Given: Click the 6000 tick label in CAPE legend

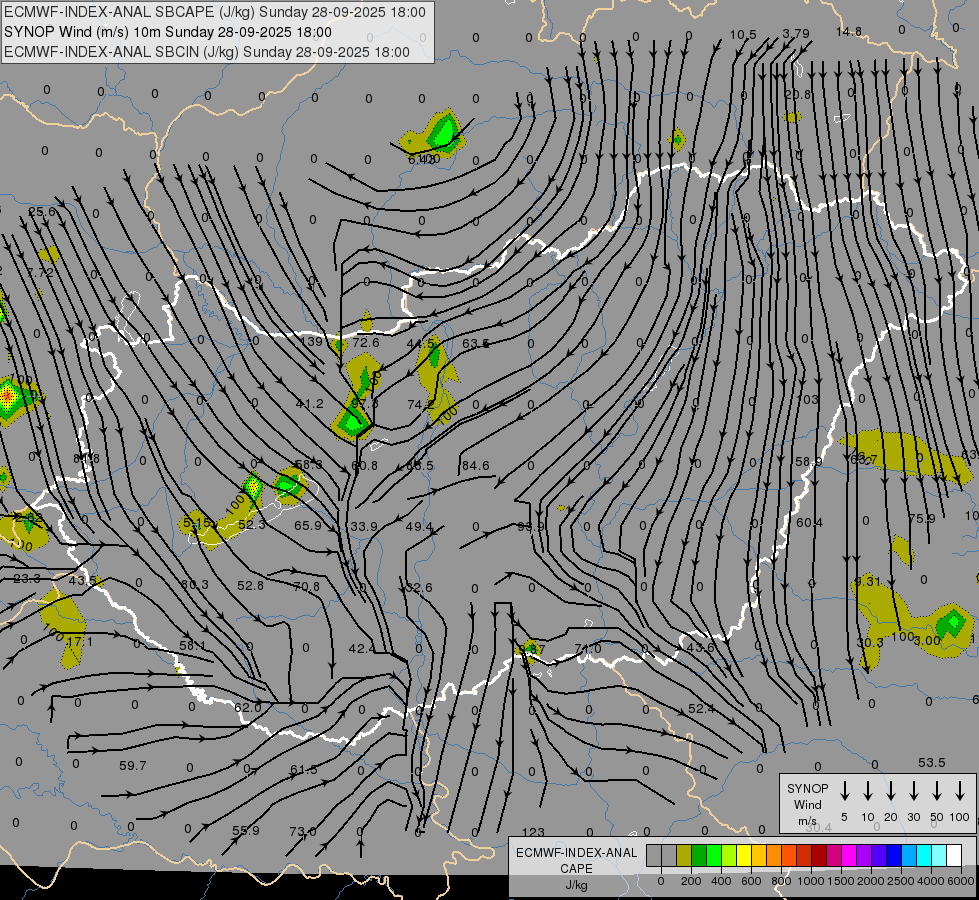Looking at the screenshot, I should [960, 881].
